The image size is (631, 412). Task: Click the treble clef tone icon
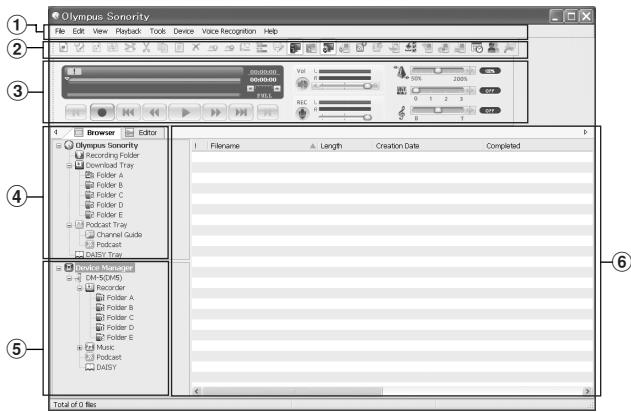point(402,112)
